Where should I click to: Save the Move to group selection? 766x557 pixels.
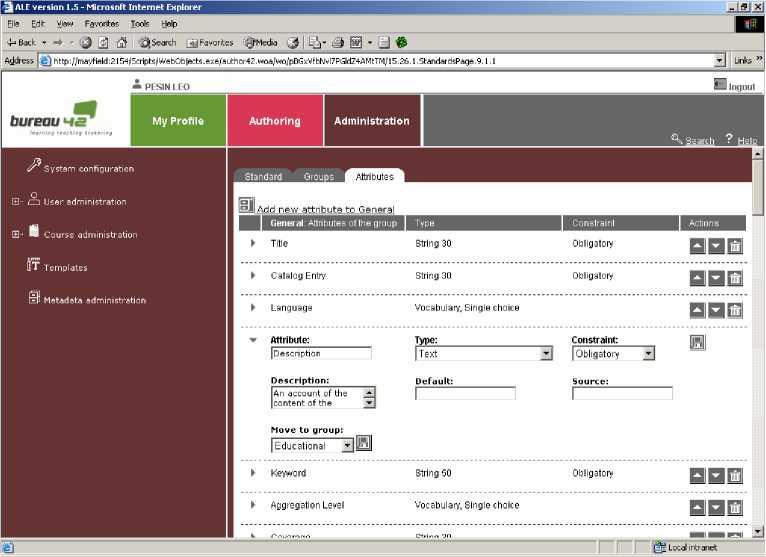pyautogui.click(x=363, y=443)
